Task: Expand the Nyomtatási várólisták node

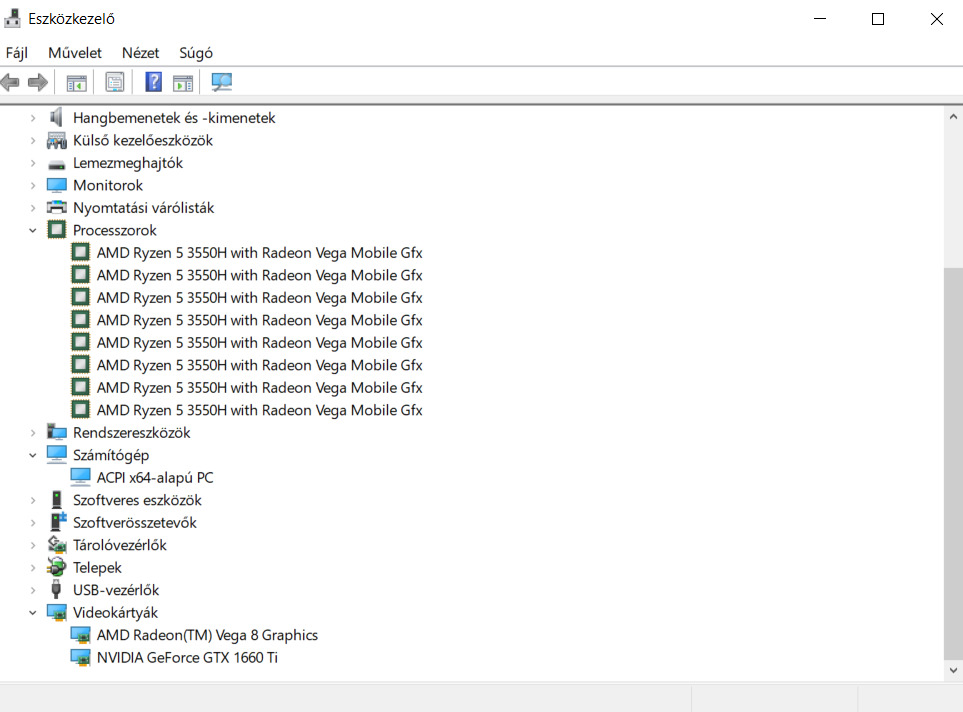Action: pos(33,208)
